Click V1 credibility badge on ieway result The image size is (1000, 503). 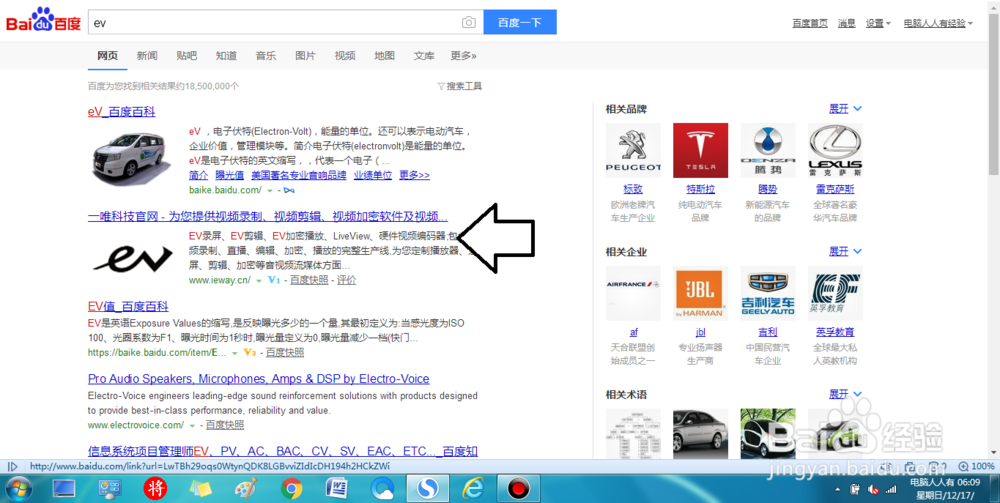point(274,280)
